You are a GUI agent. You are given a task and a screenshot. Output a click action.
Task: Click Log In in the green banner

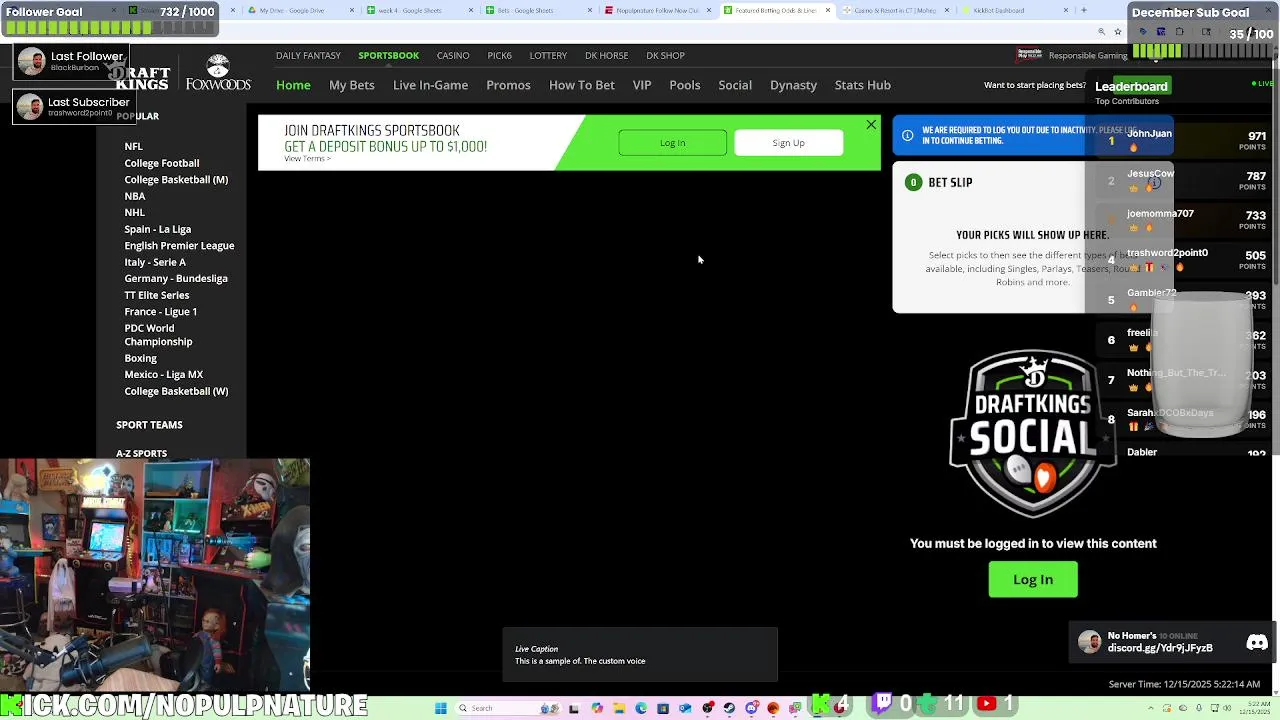673,143
